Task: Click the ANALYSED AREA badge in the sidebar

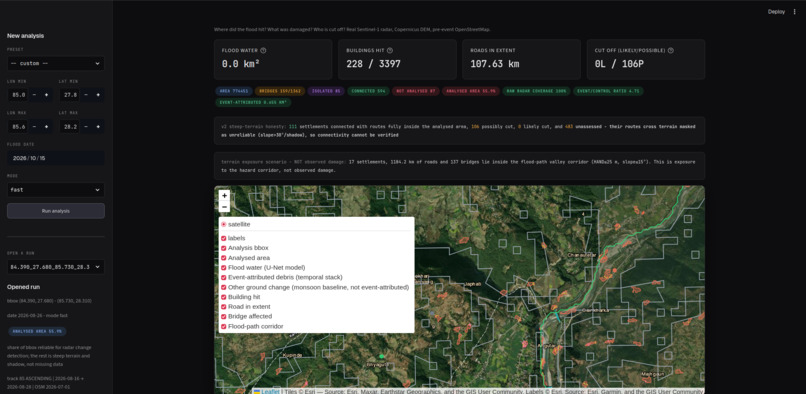Action: pyautogui.click(x=37, y=331)
